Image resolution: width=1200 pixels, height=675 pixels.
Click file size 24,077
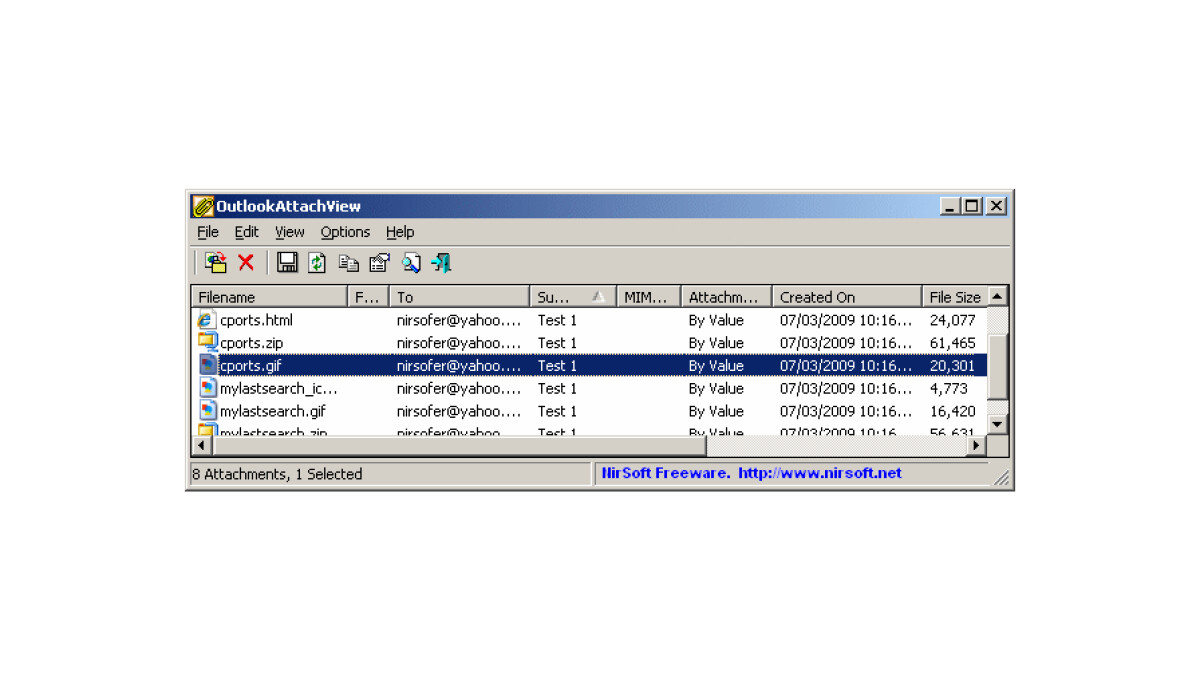[952, 320]
